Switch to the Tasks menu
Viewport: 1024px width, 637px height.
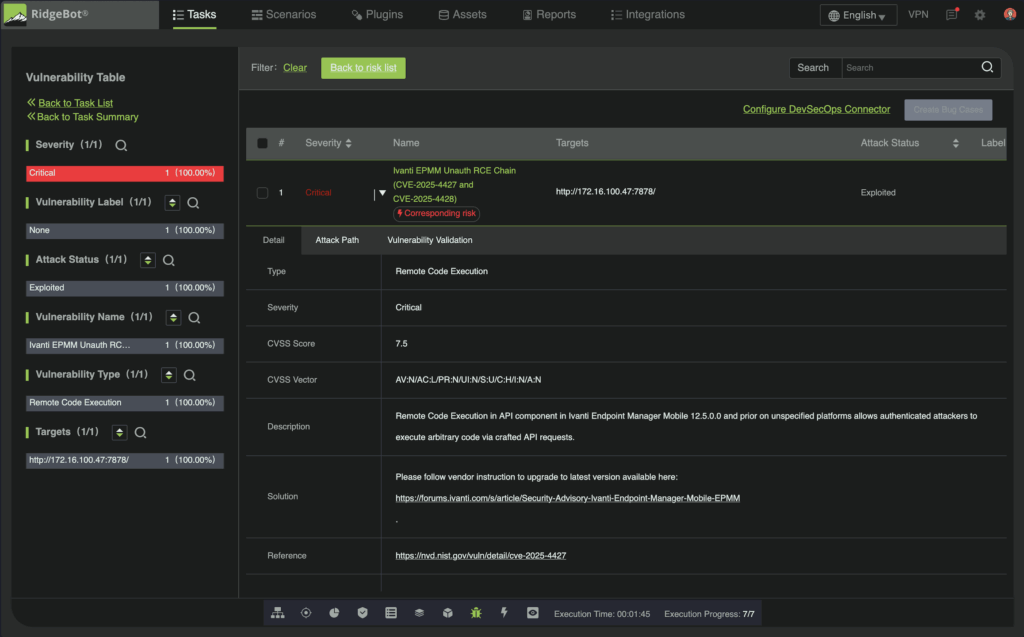coord(195,14)
